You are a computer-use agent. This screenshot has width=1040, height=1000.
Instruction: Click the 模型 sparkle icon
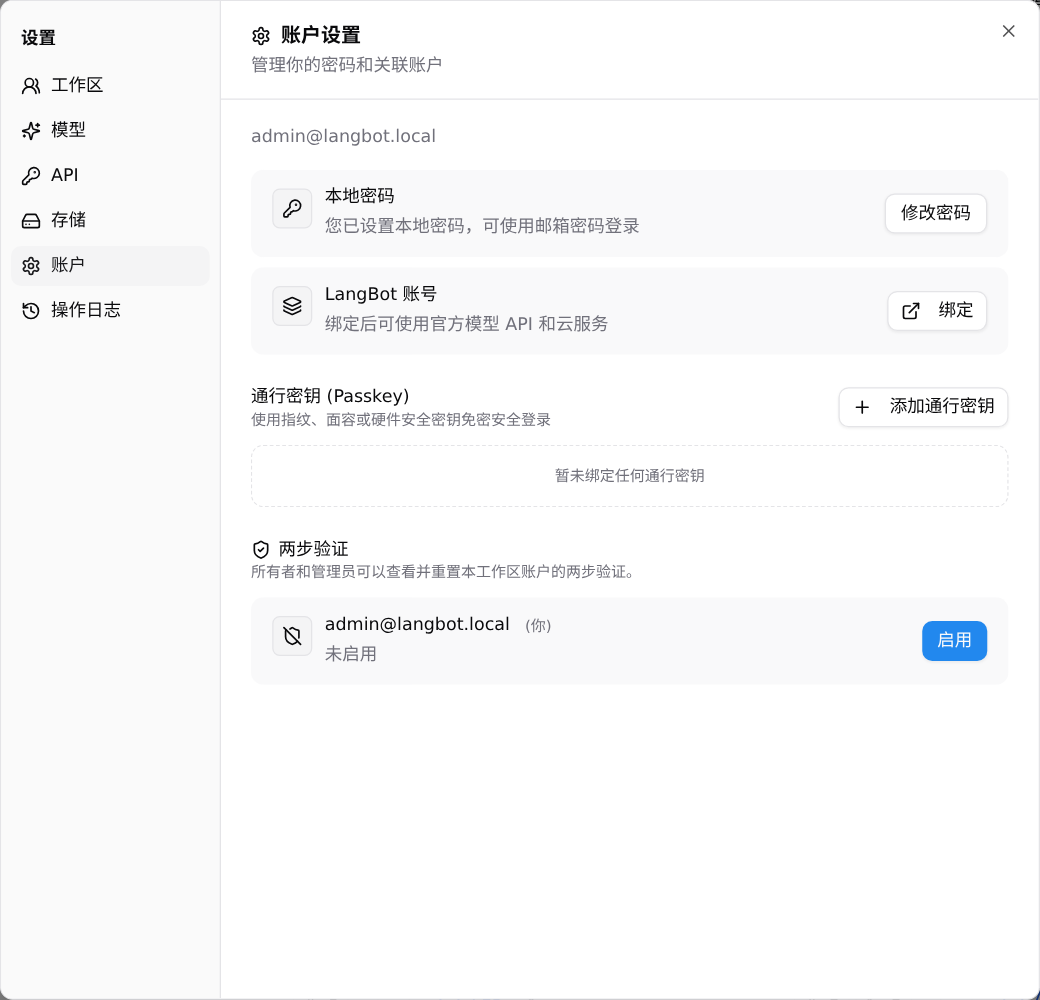31,131
